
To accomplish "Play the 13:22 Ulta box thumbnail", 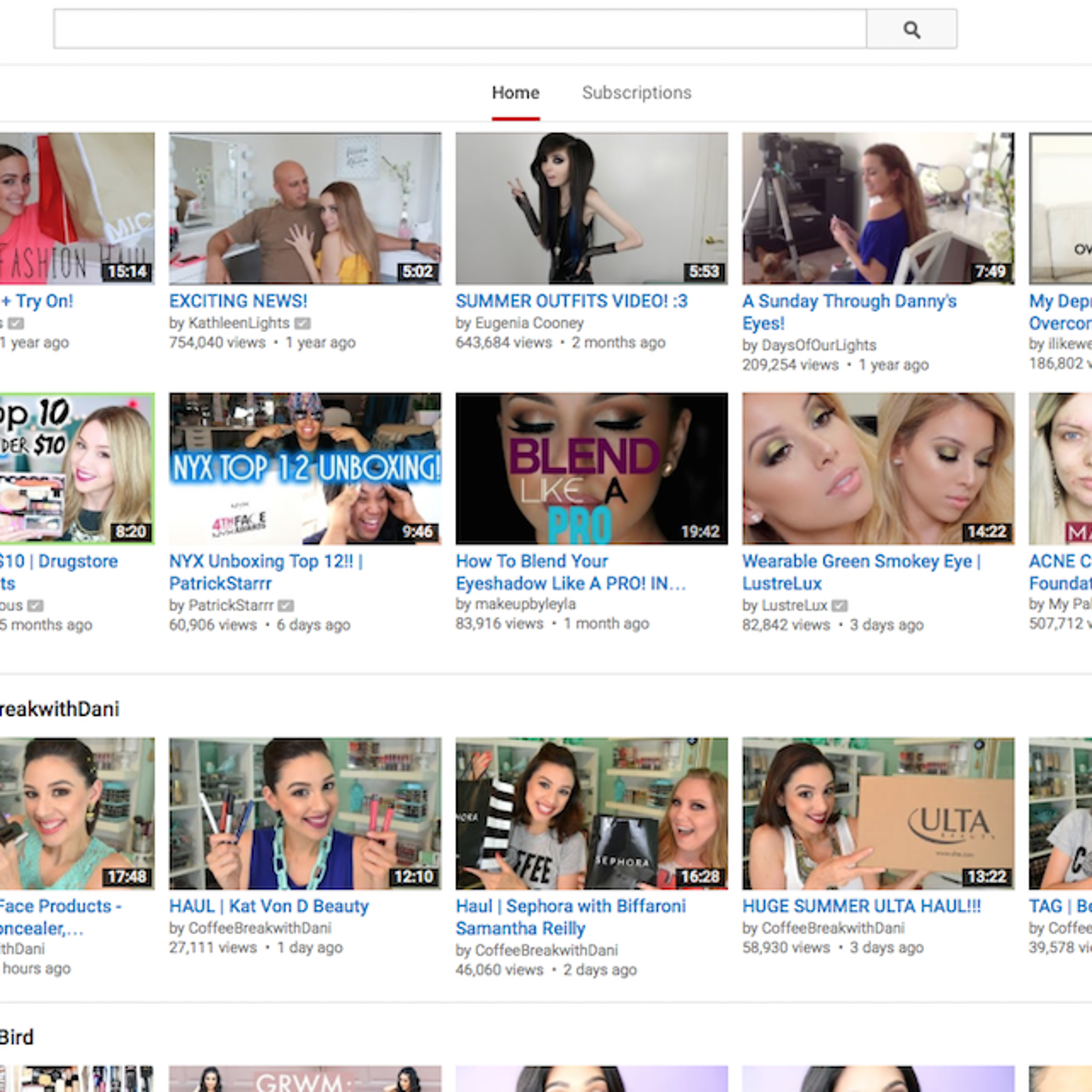I will [x=878, y=813].
